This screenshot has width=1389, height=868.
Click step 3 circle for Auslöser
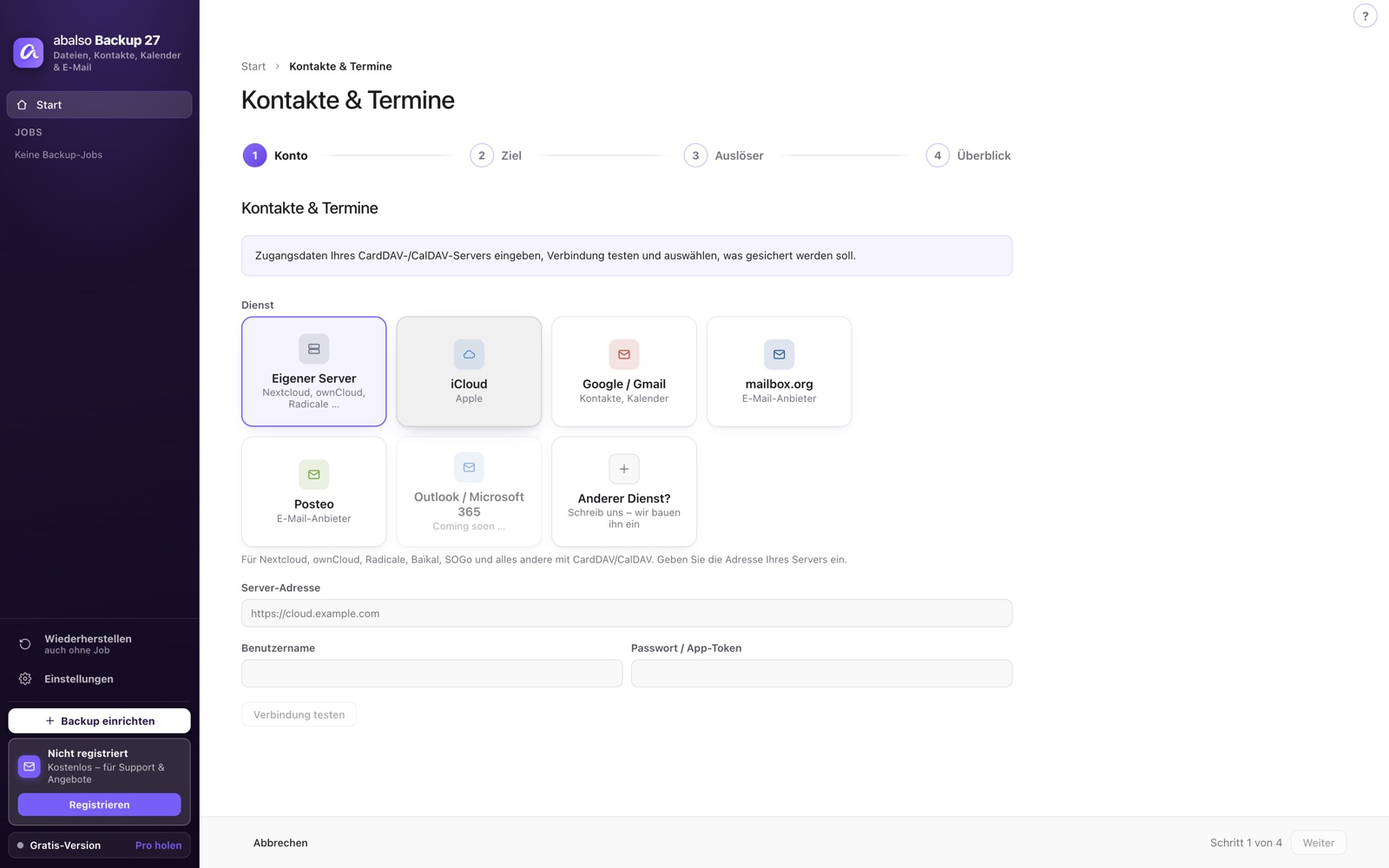[x=695, y=155]
